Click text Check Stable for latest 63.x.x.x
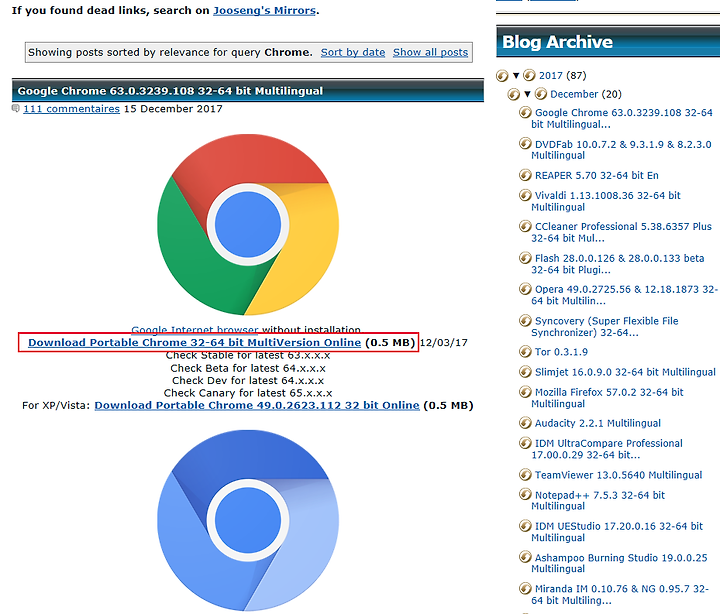720x614 pixels. (x=248, y=355)
